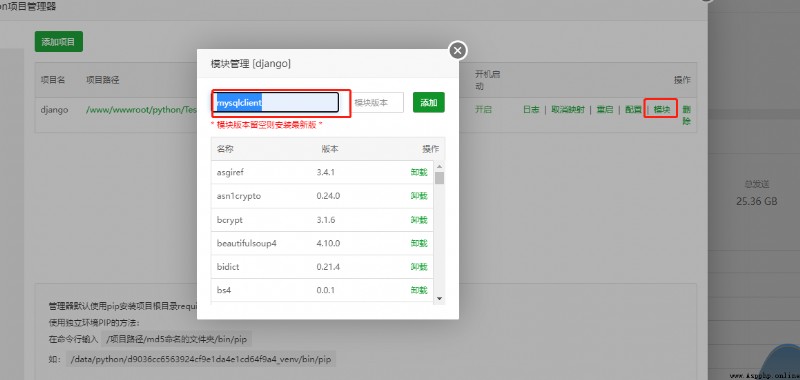The image size is (800, 380).
Task: Click the module list scrollbar down arrow
Action: 439,299
